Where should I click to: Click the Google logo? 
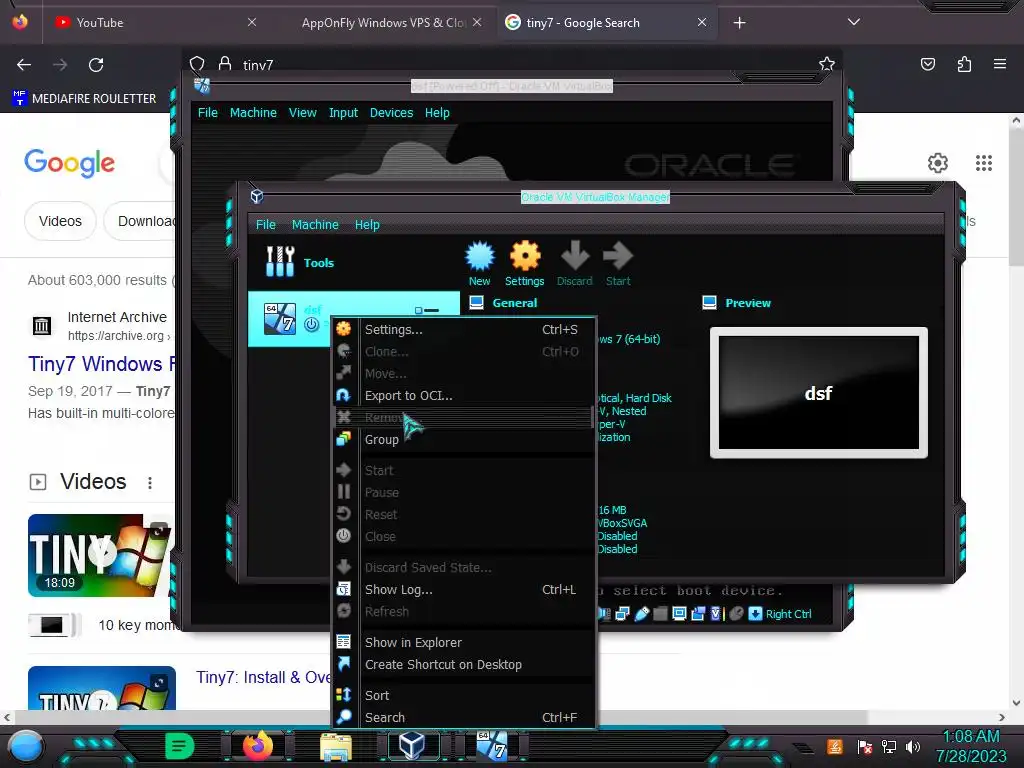click(69, 163)
